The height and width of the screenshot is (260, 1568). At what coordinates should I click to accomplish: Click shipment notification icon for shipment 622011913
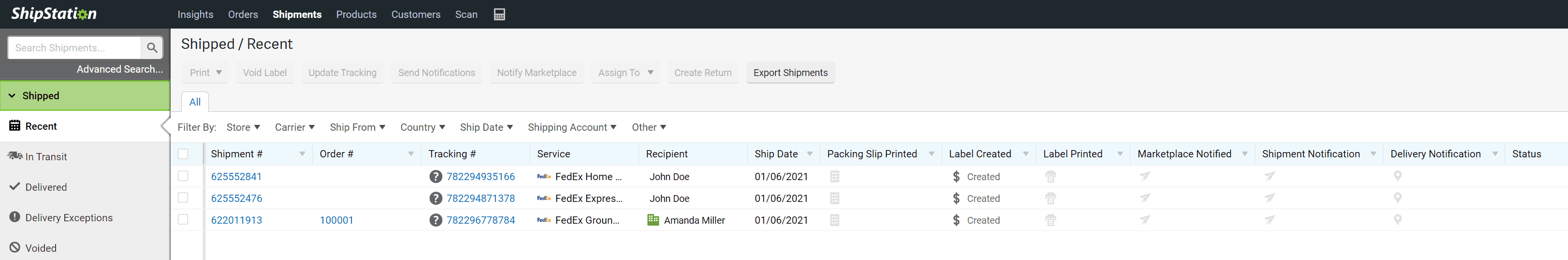(1270, 220)
